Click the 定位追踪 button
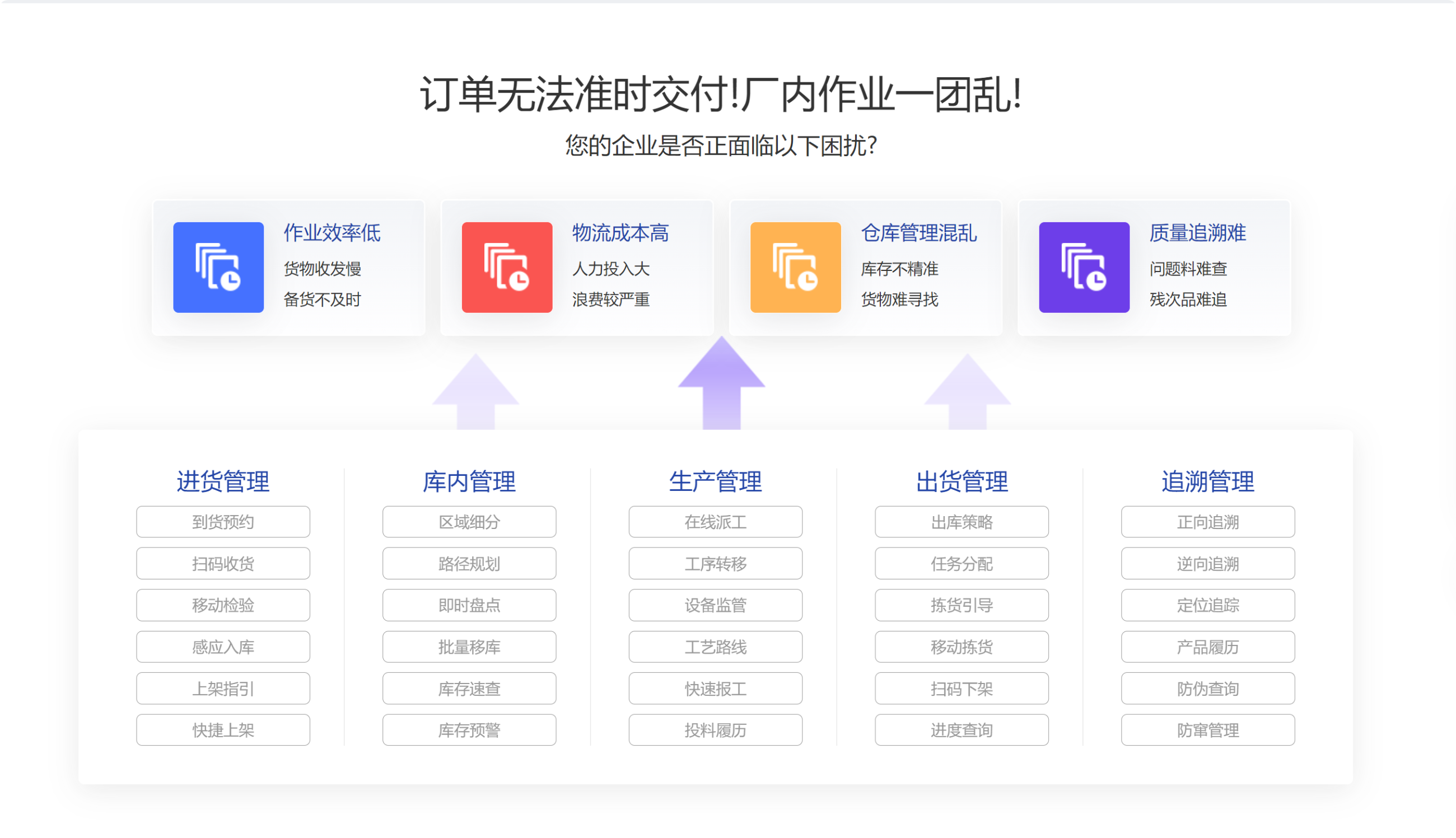Screen dimensions: 1456x838 tap(1207, 605)
